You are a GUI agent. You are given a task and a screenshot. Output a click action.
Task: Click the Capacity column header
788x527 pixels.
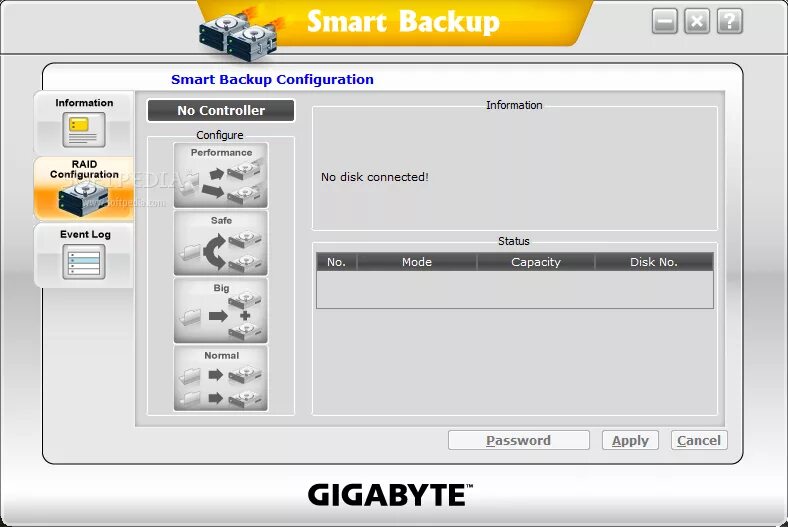(x=536, y=262)
